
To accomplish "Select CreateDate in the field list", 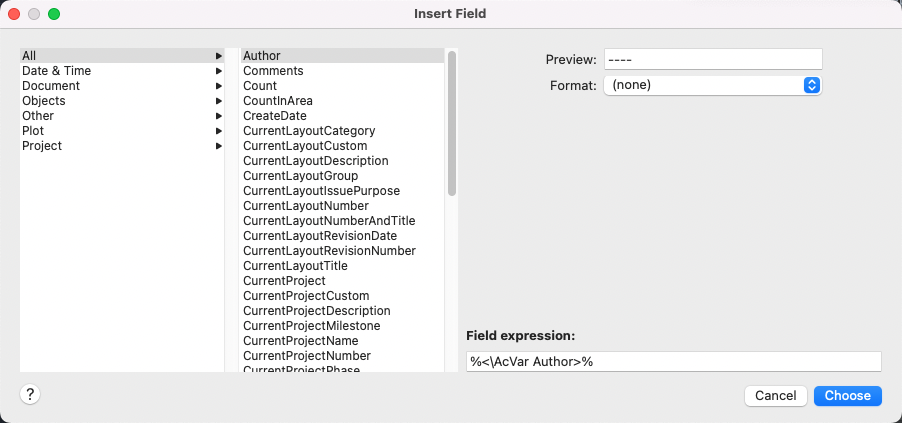I will coord(274,116).
